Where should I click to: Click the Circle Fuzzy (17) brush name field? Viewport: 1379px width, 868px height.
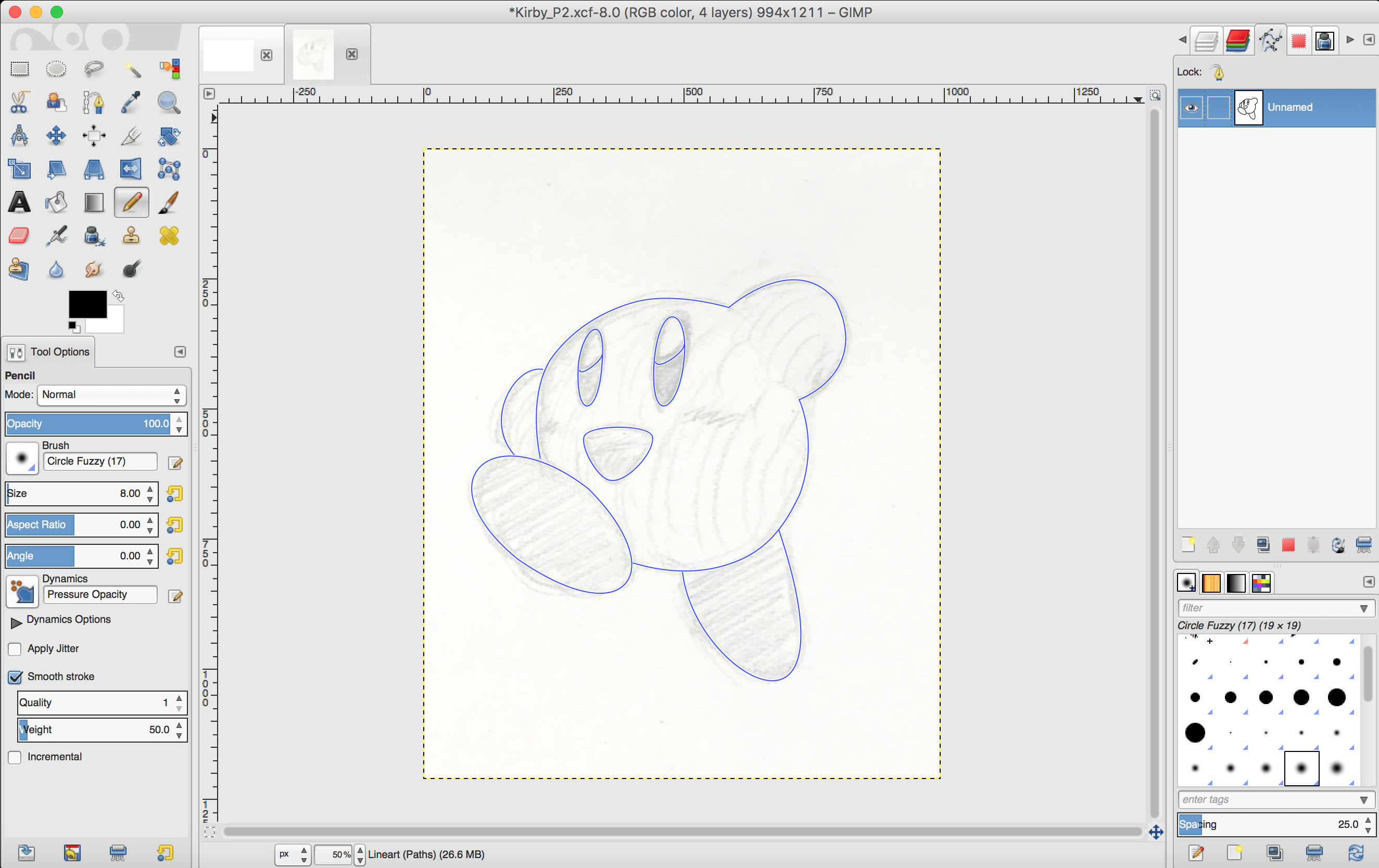100,462
